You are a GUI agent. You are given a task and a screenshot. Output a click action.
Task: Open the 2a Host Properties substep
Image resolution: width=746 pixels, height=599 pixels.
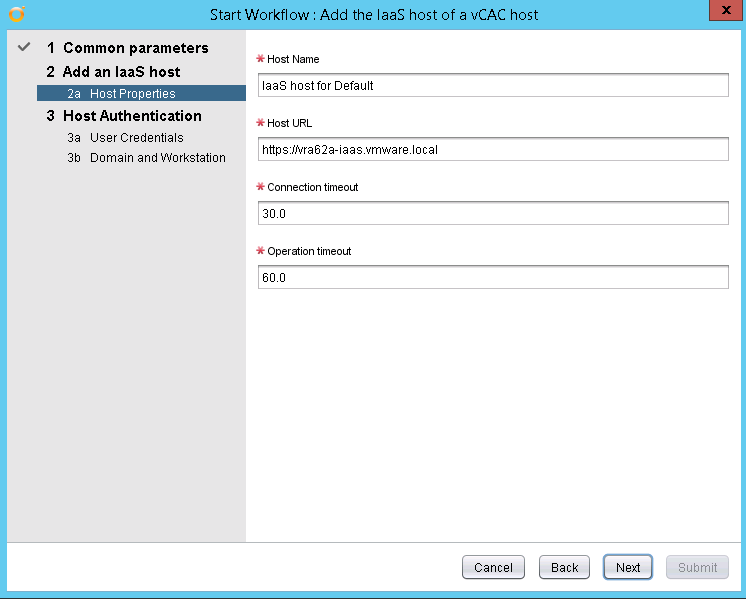[132, 94]
